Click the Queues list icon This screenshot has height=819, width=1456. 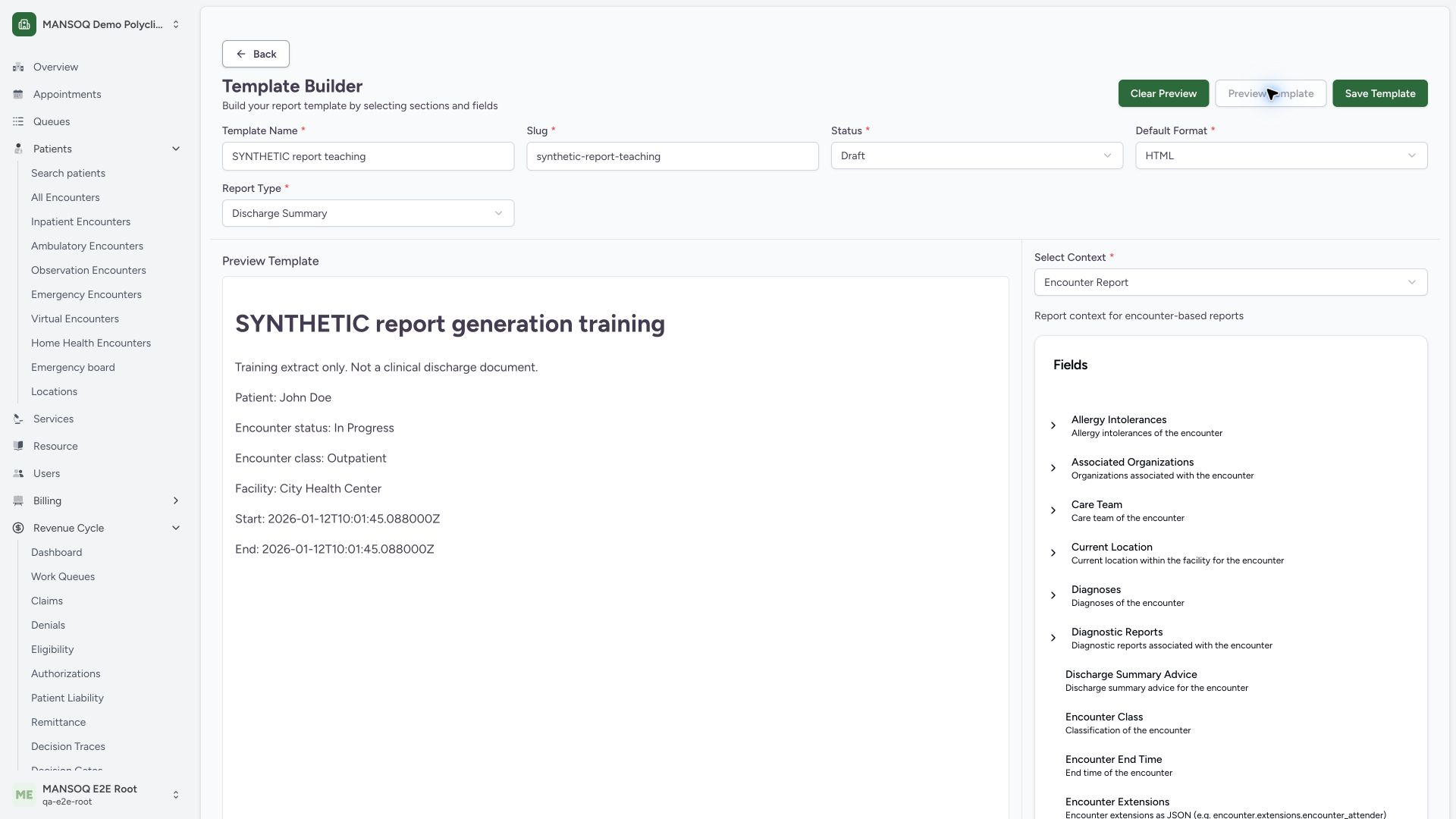(18, 121)
